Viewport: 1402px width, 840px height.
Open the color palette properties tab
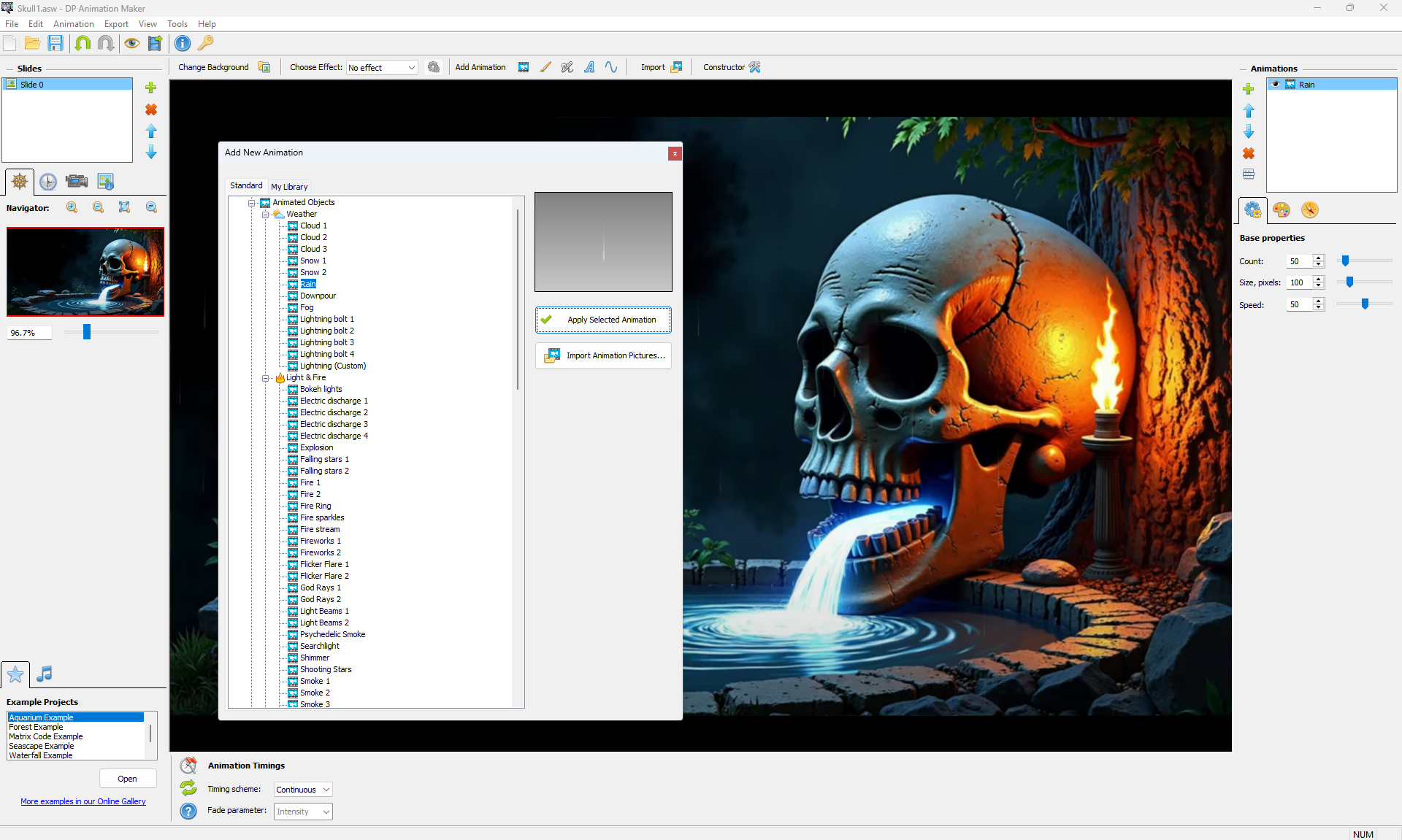pyautogui.click(x=1281, y=210)
